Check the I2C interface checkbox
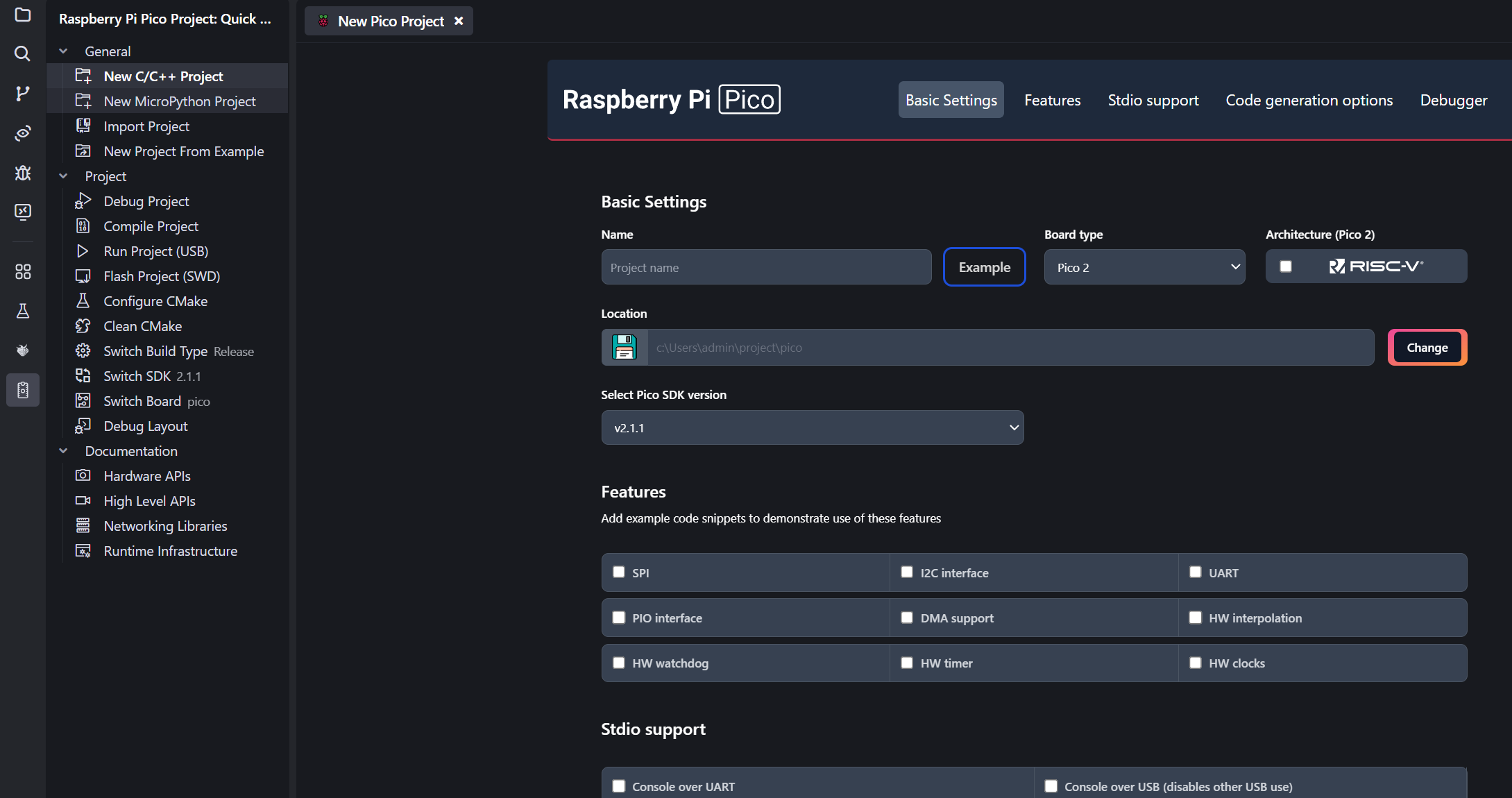This screenshot has height=798, width=1512. pos(907,572)
